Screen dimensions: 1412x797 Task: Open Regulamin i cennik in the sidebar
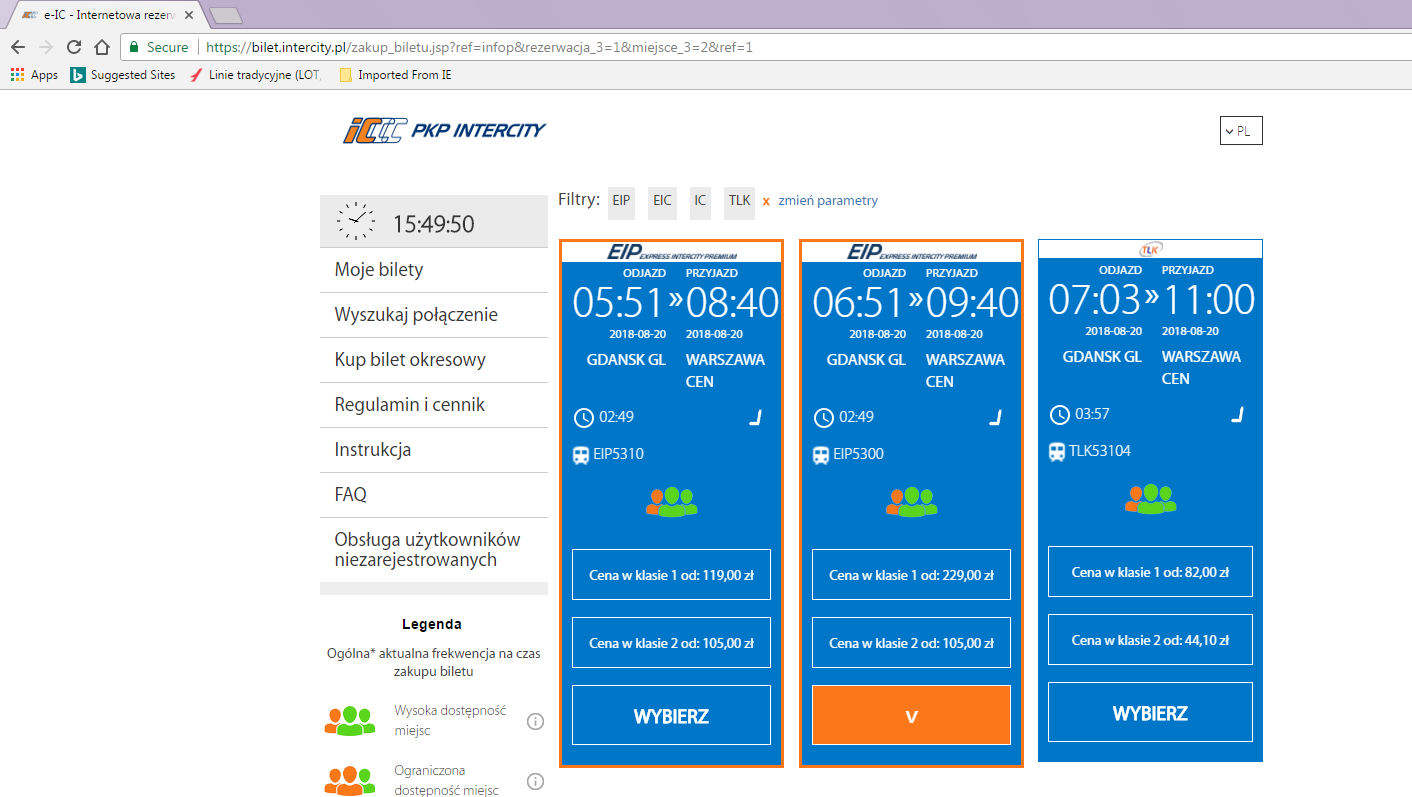[434, 405]
